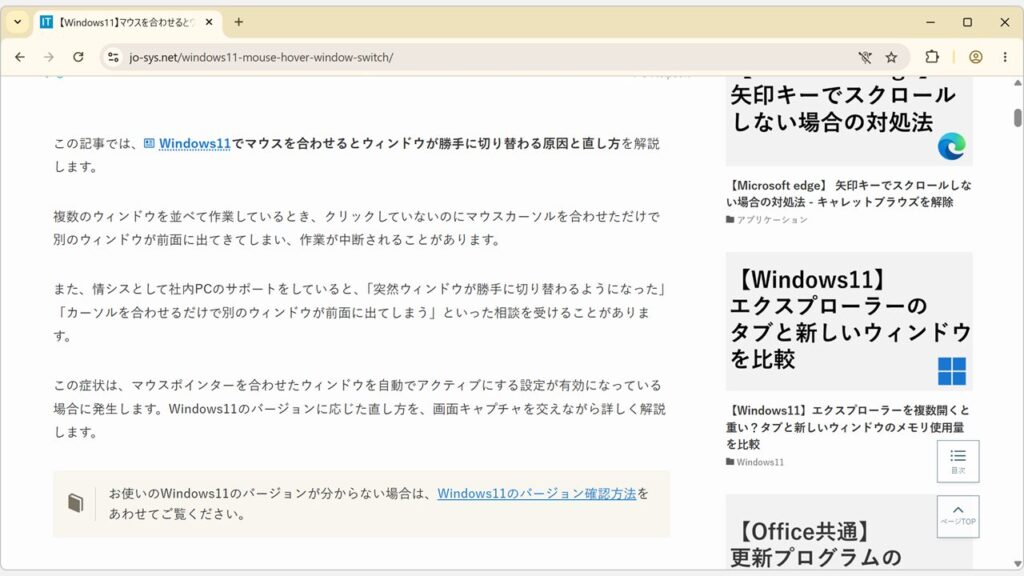1024x576 pixels.
Task: Reload the current page
Action: [x=78, y=57]
